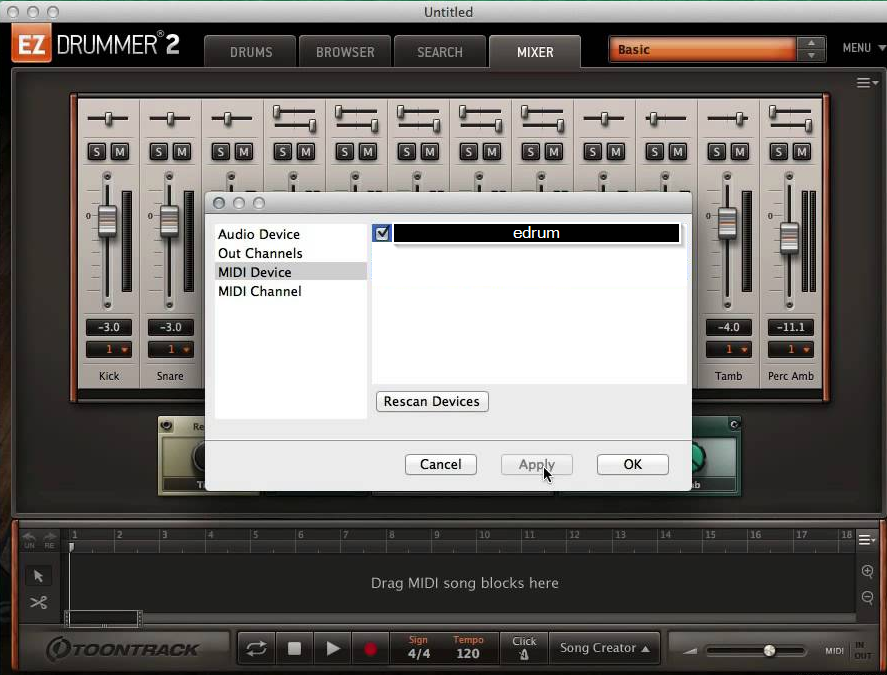887x675 pixels.
Task: Step to next preset with down arrow
Action: pyautogui.click(x=811, y=55)
